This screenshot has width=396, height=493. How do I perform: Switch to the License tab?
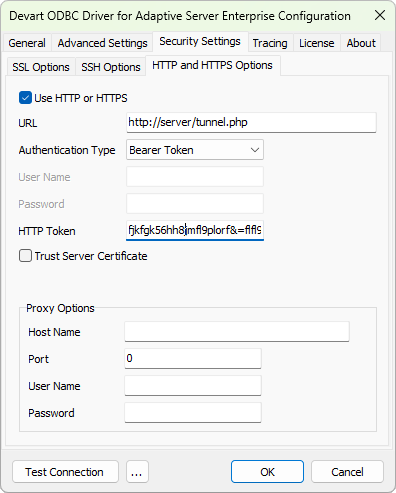[x=317, y=43]
